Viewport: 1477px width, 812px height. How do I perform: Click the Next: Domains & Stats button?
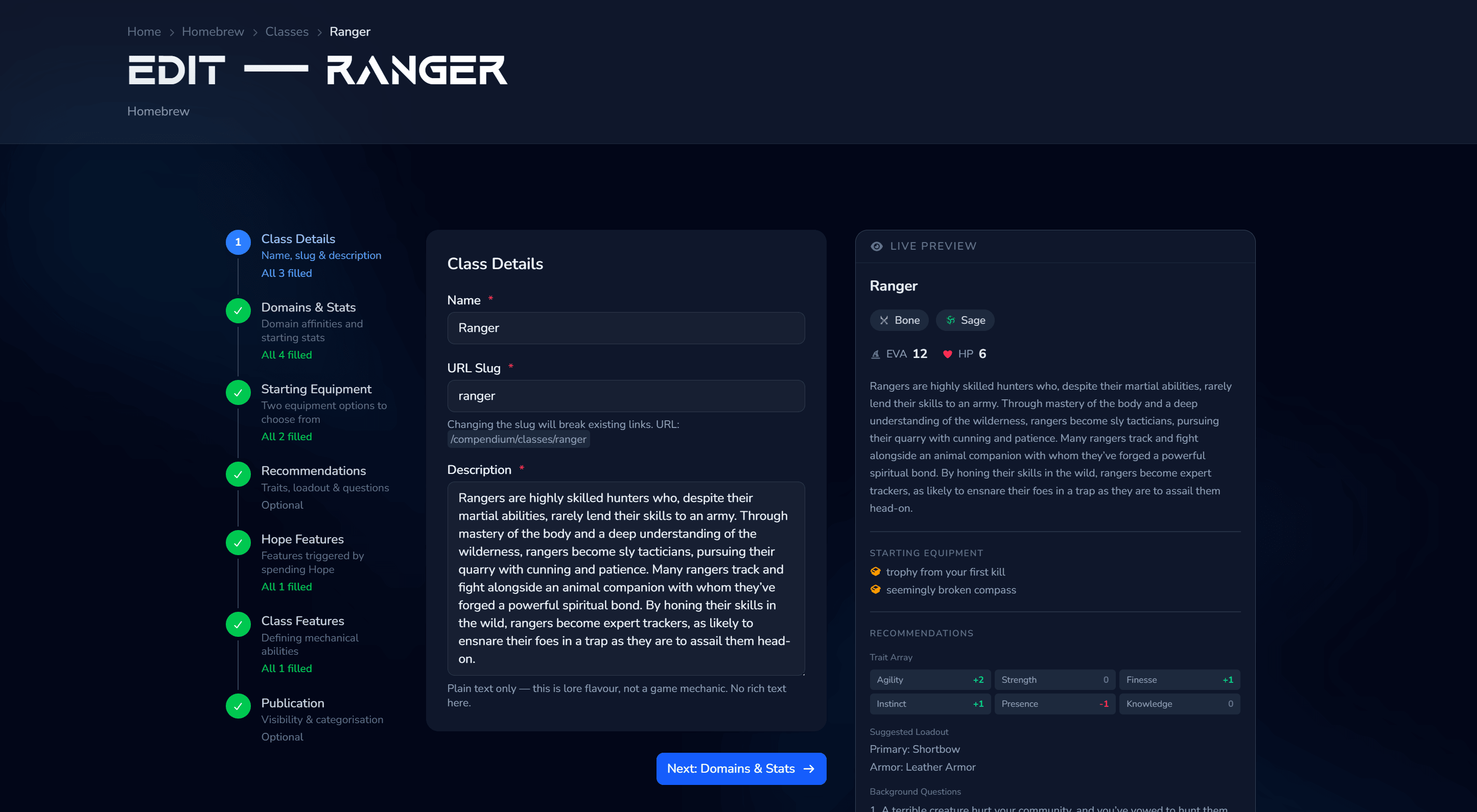741,769
